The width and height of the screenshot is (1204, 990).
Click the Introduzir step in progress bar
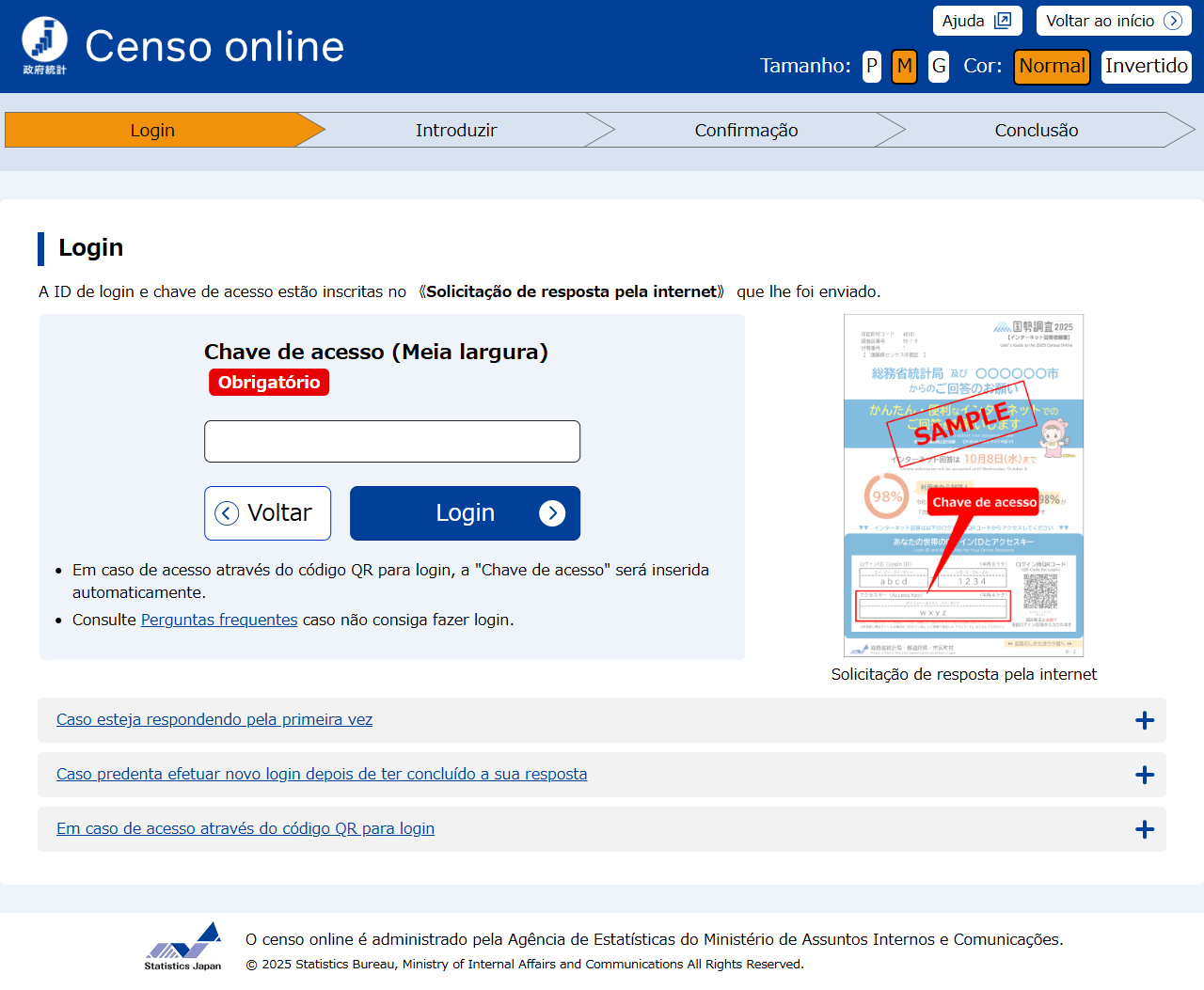click(x=456, y=131)
